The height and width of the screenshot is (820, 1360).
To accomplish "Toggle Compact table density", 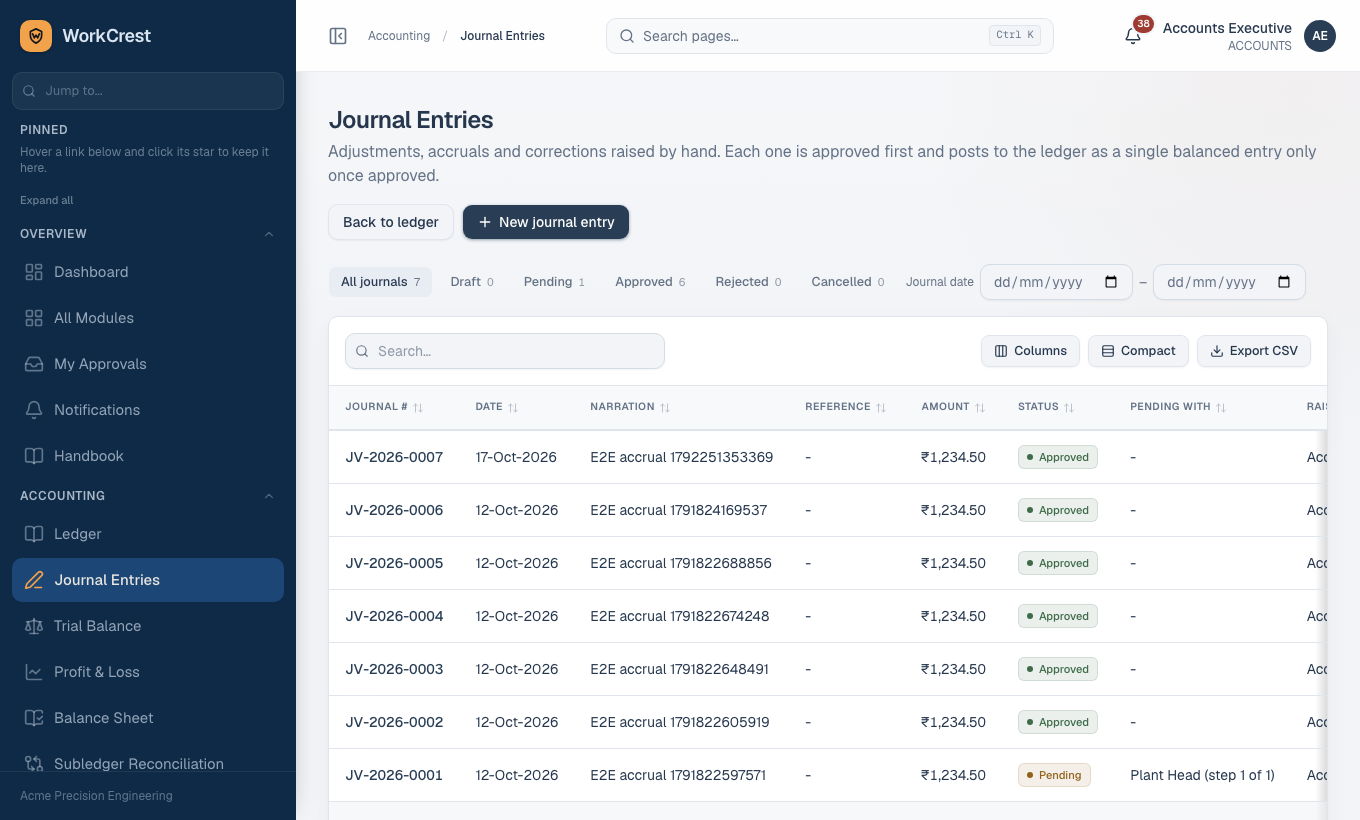I will 1138,351.
